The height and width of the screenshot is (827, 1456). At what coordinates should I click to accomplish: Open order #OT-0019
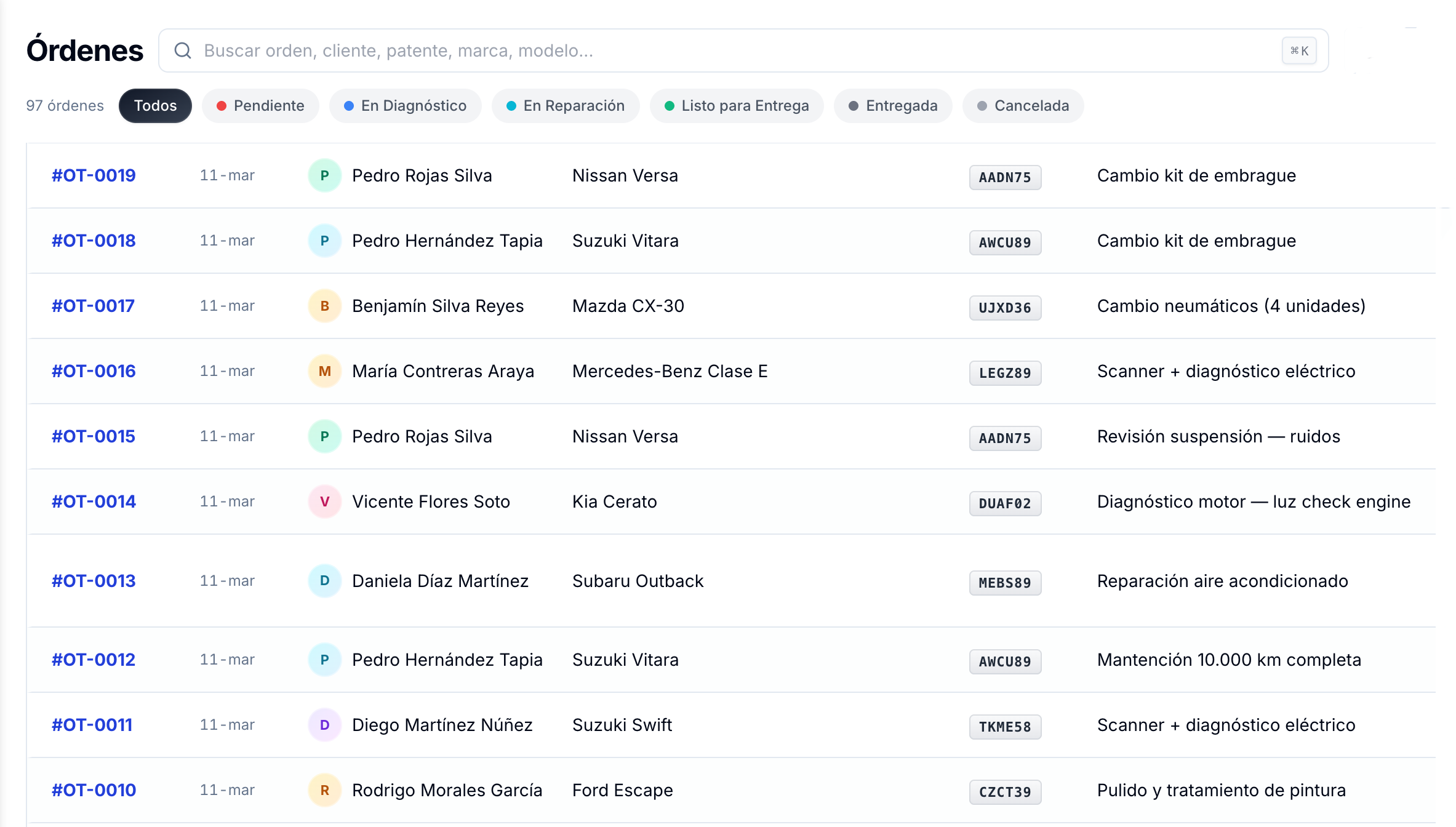(94, 175)
